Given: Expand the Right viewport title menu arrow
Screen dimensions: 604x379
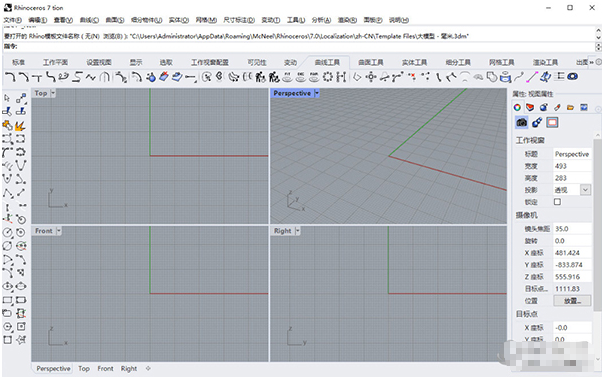Looking at the screenshot, I should click(x=297, y=231).
